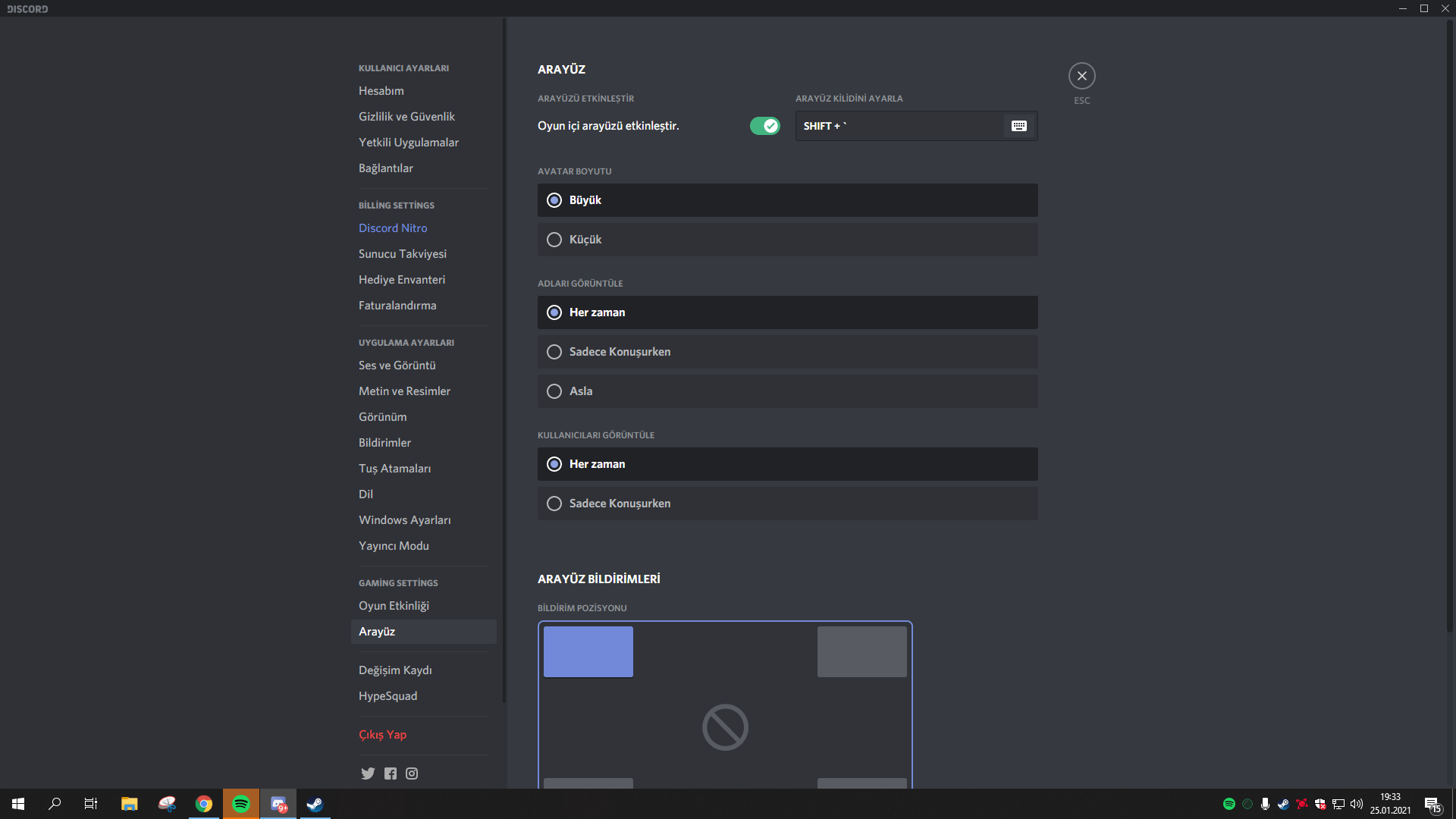Screen dimensions: 1456x819
Task: Select the disabled notification position icon
Action: 725,727
